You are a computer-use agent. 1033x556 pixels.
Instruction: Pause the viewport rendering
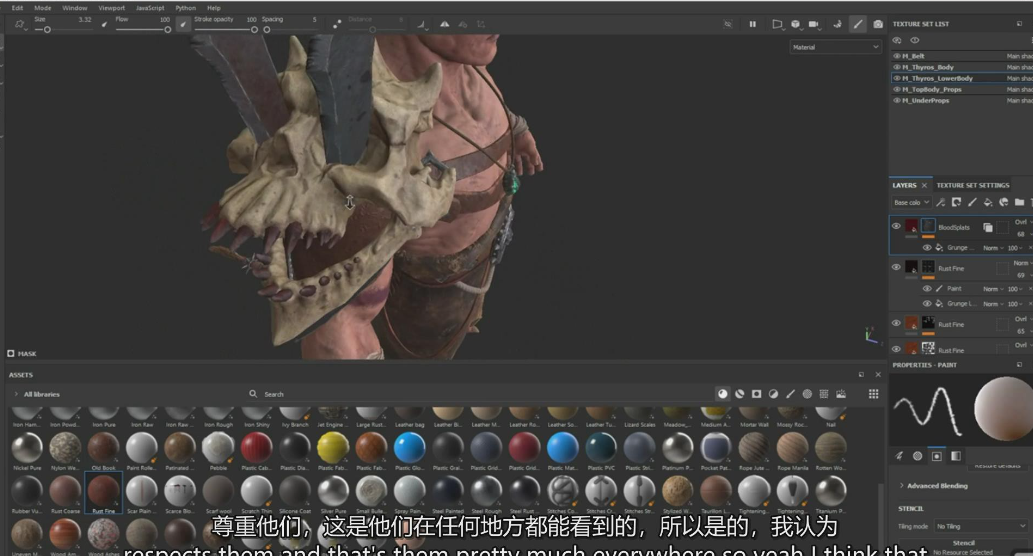[752, 24]
